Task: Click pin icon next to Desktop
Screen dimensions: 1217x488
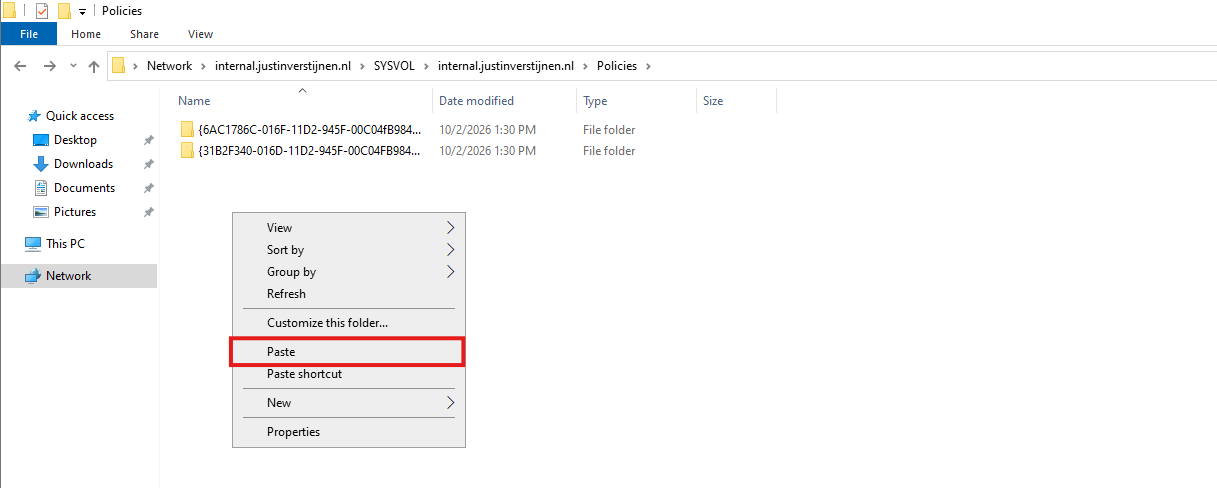Action: (148, 140)
